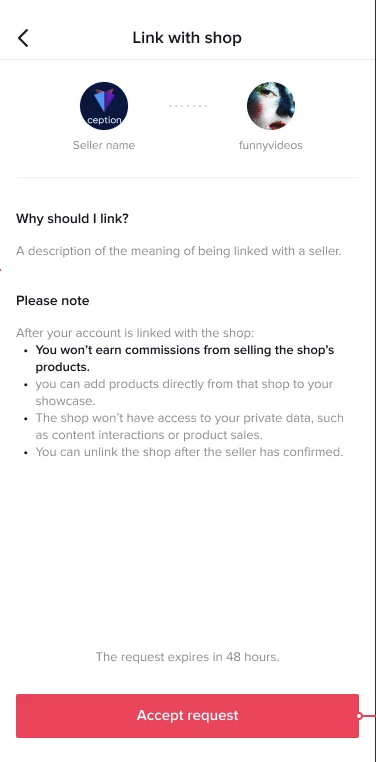Accept the shop link request

[x=188, y=715]
